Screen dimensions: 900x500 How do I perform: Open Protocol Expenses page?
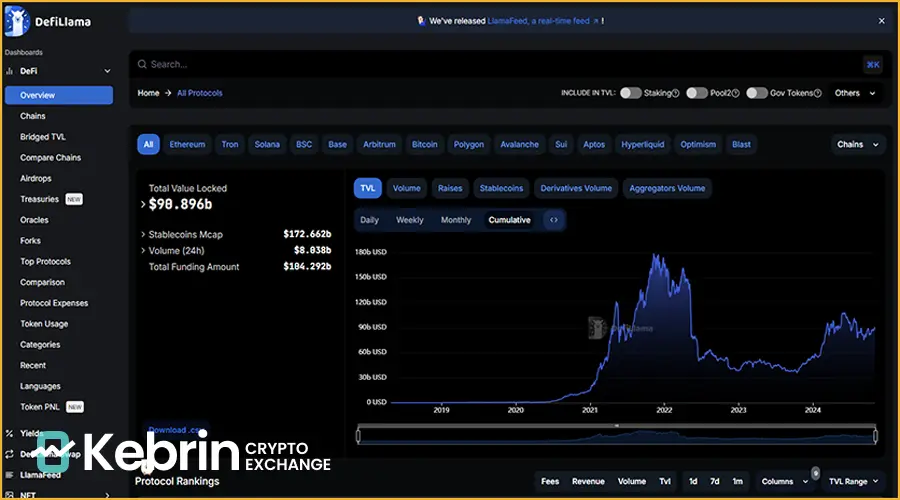54,303
